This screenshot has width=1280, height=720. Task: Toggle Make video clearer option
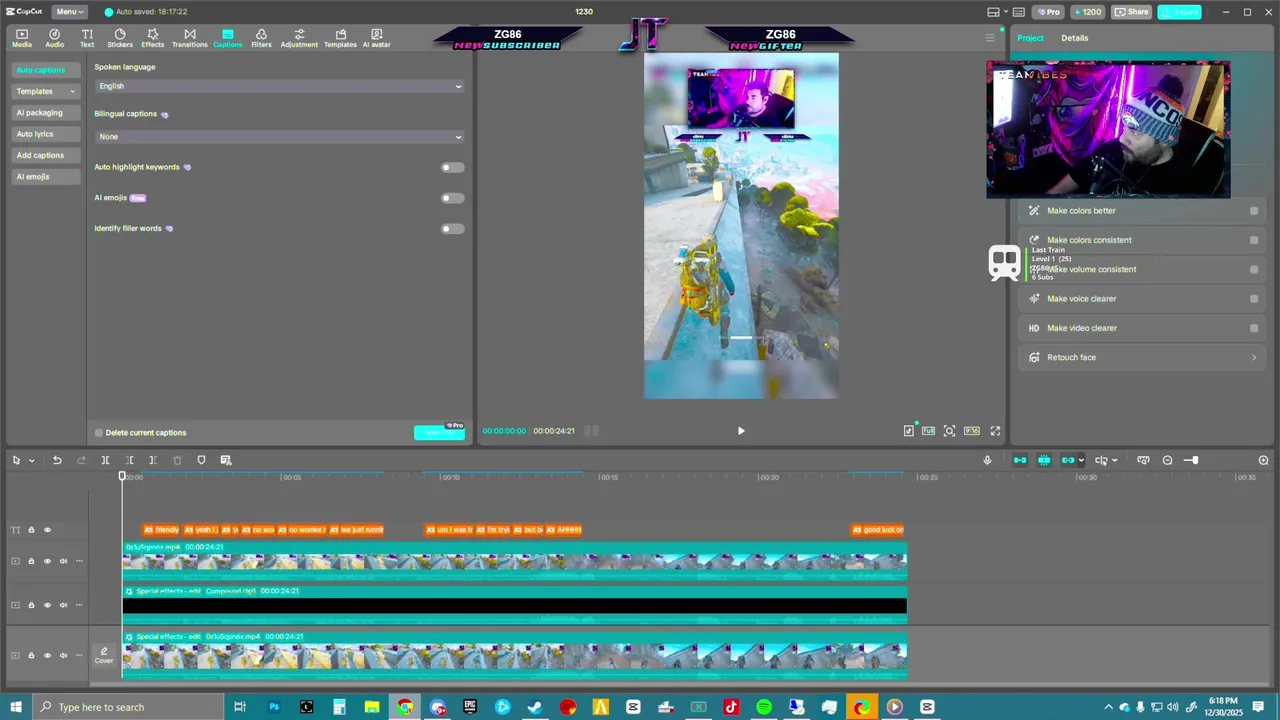pos(1254,328)
